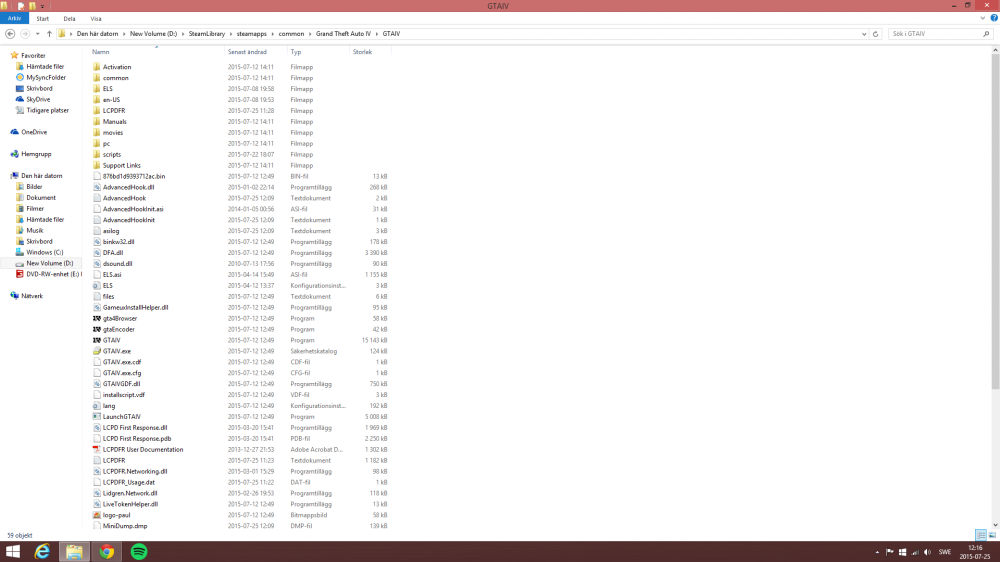Select the 'MiniDump.dmp' file name

[x=125, y=526]
